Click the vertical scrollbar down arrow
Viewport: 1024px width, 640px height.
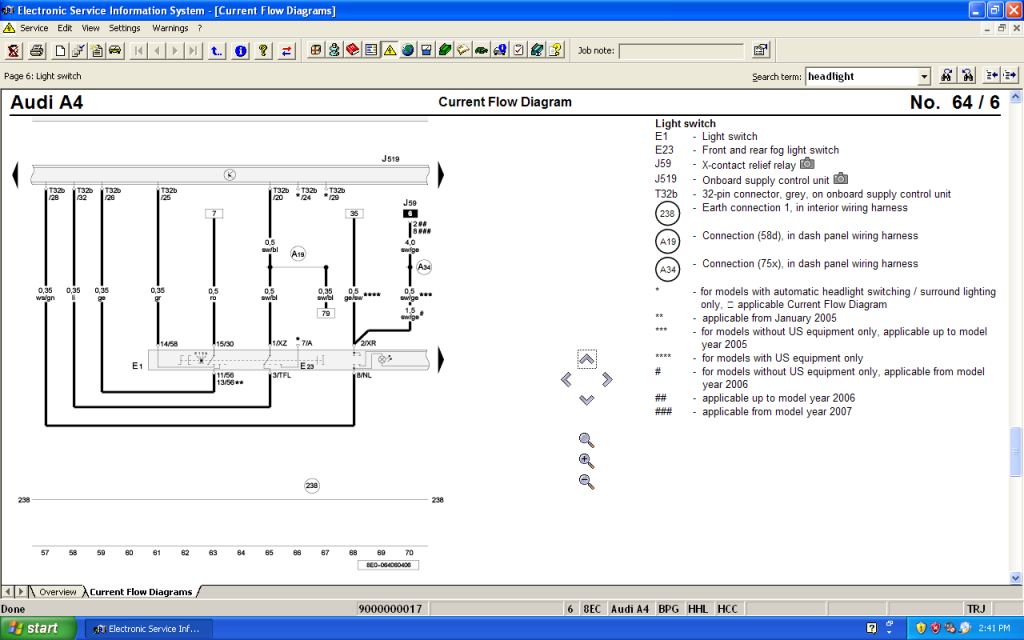[1016, 578]
